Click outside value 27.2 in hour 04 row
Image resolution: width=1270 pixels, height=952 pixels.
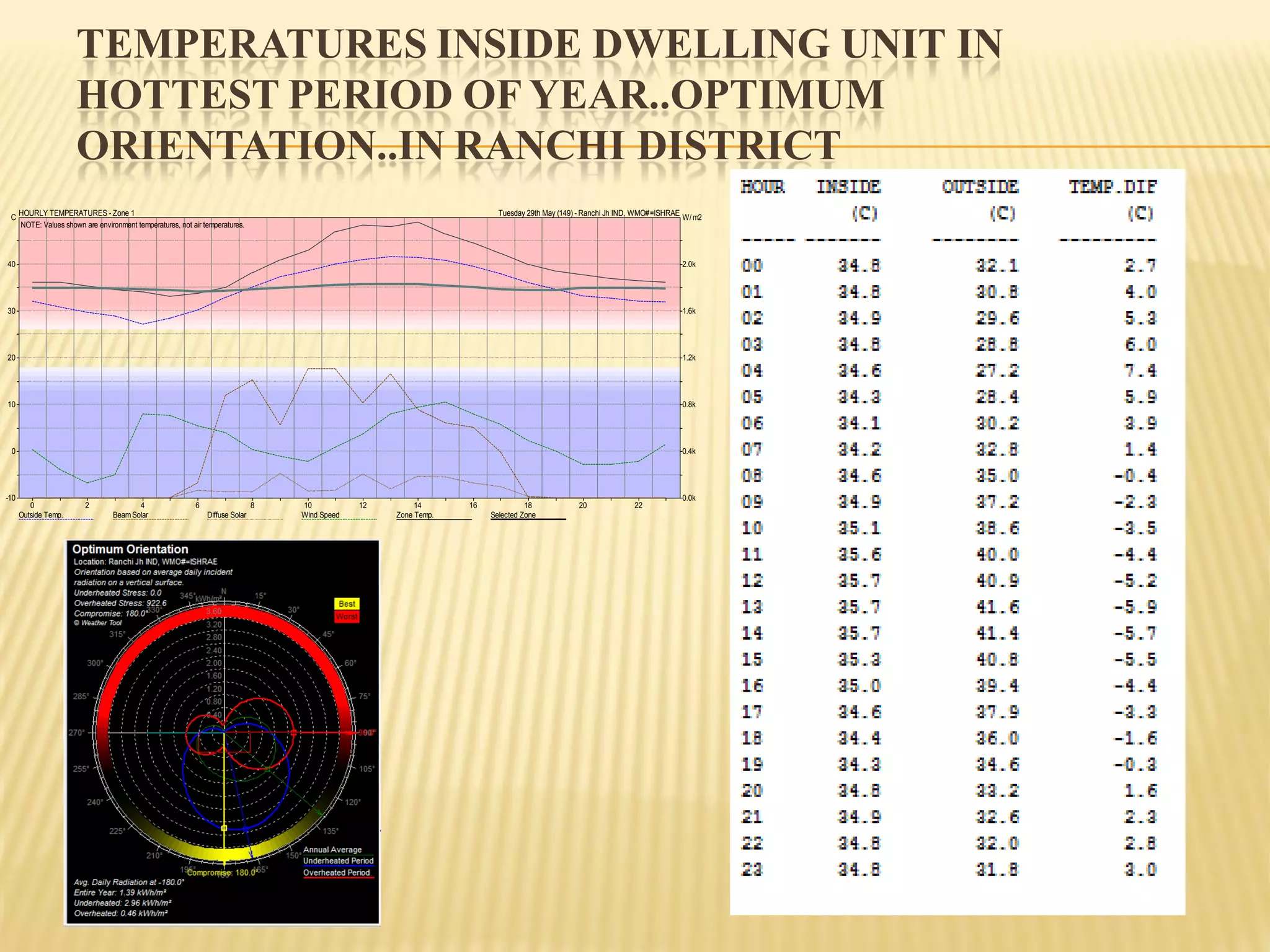click(997, 371)
